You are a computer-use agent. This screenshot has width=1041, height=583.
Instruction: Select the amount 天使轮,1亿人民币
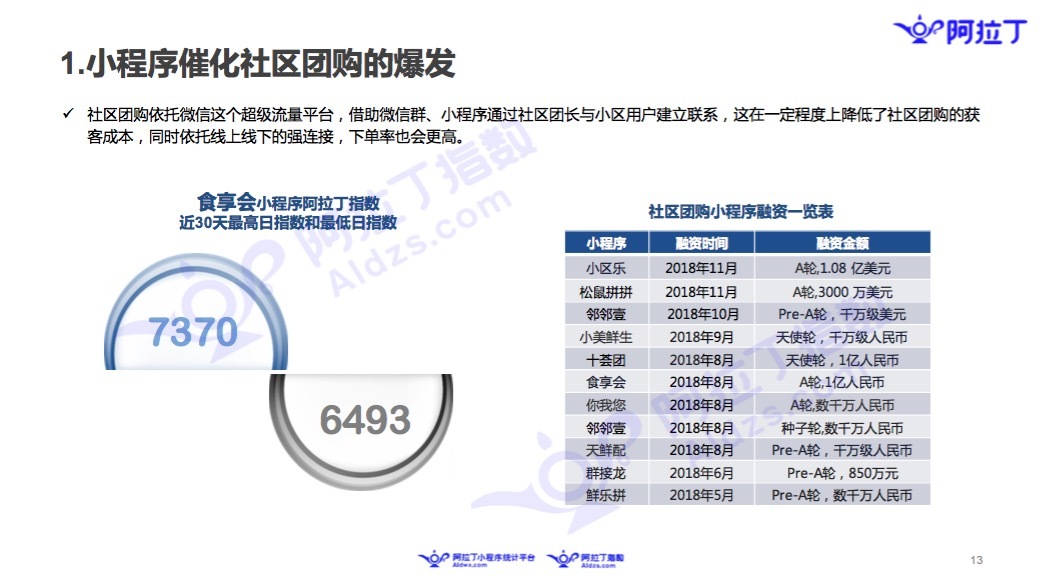coord(842,360)
